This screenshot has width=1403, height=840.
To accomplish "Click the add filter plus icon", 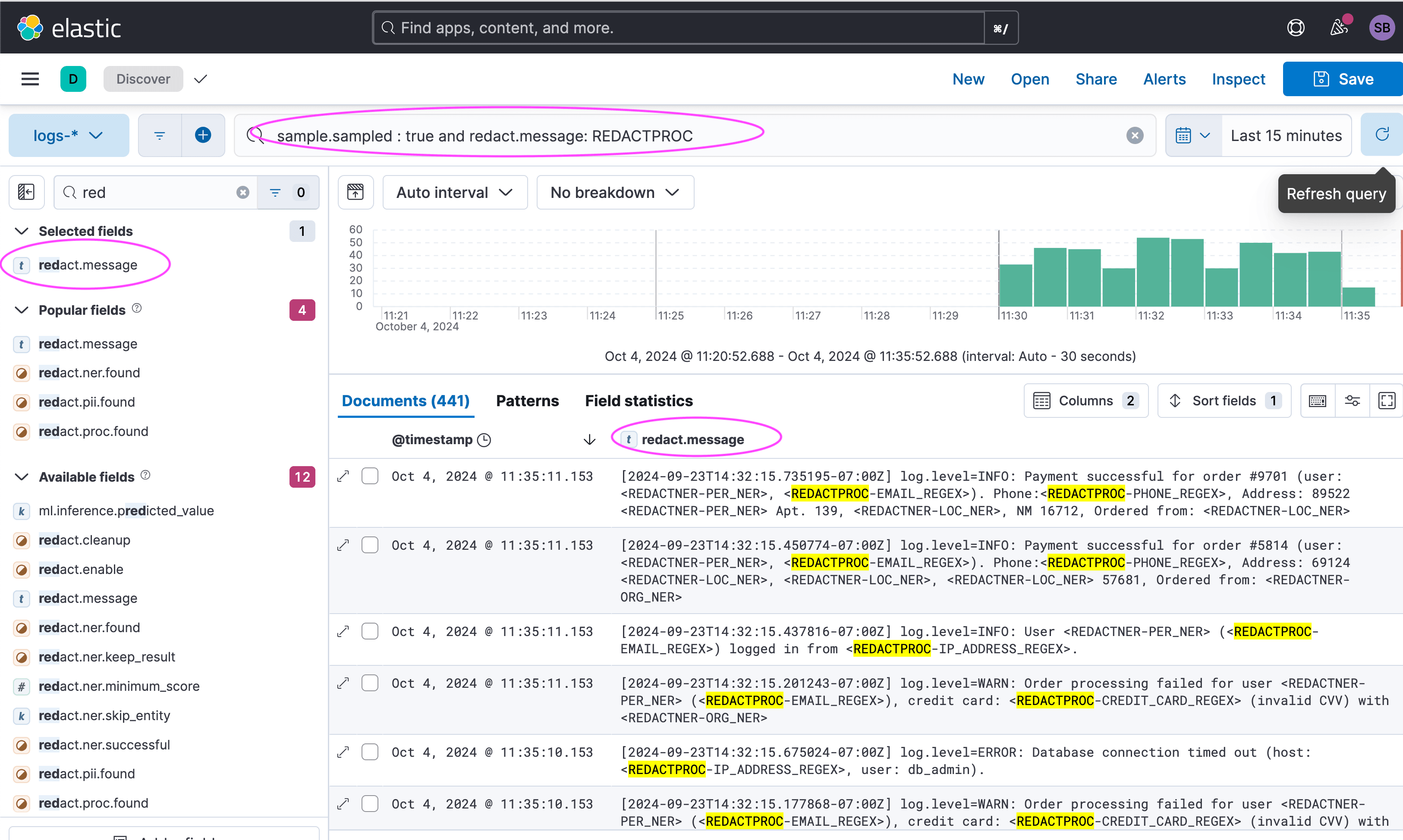I will pyautogui.click(x=203, y=135).
